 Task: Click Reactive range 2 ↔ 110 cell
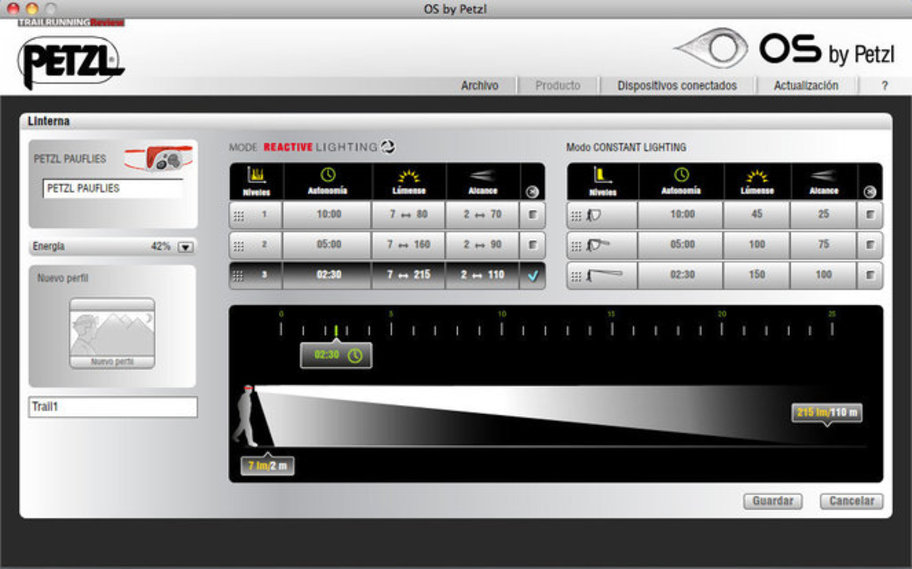(x=482, y=275)
